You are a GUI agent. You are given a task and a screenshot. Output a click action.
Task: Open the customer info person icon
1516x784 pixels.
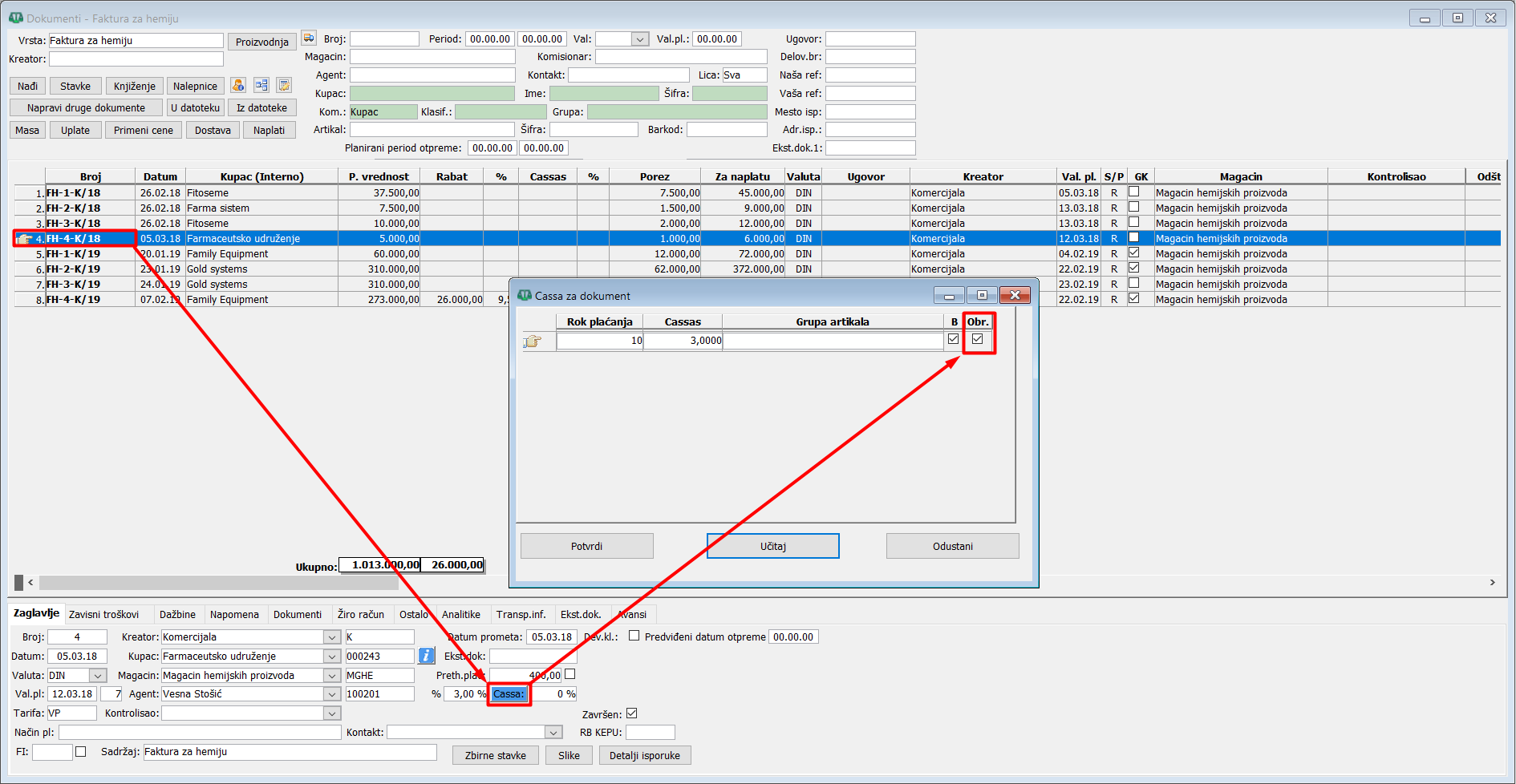(x=238, y=85)
